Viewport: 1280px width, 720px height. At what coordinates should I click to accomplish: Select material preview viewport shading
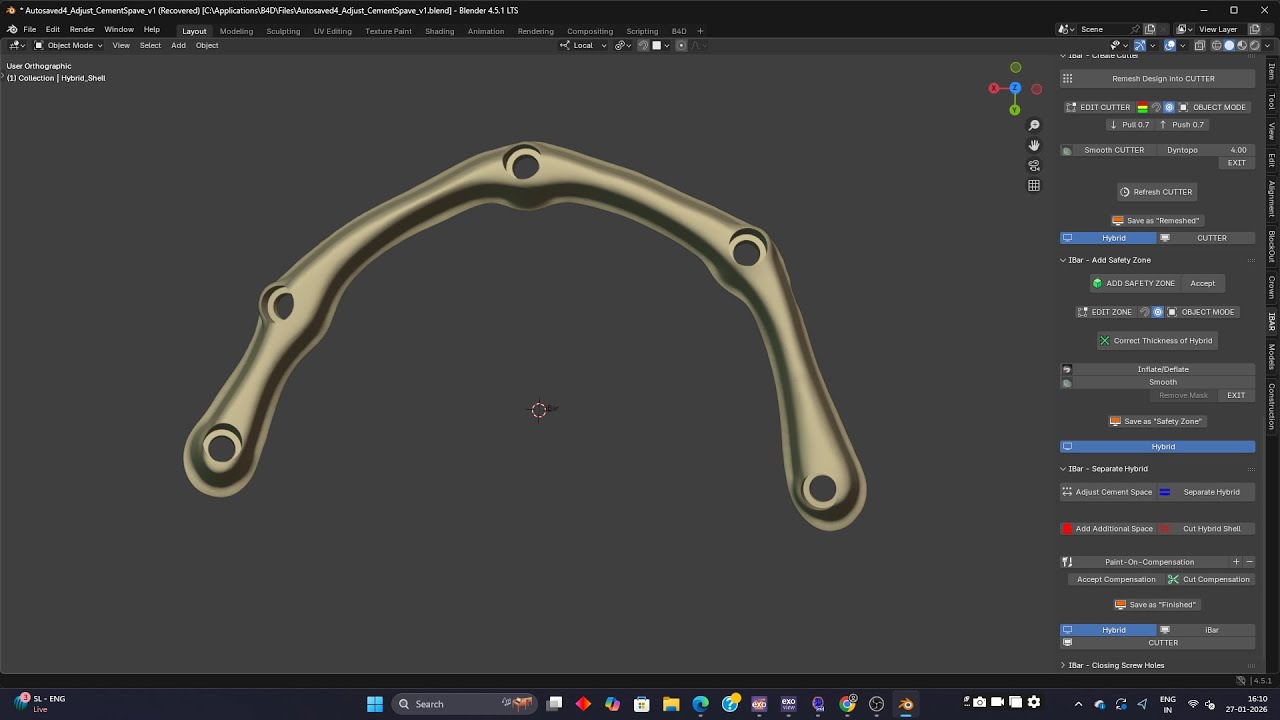click(x=1242, y=45)
